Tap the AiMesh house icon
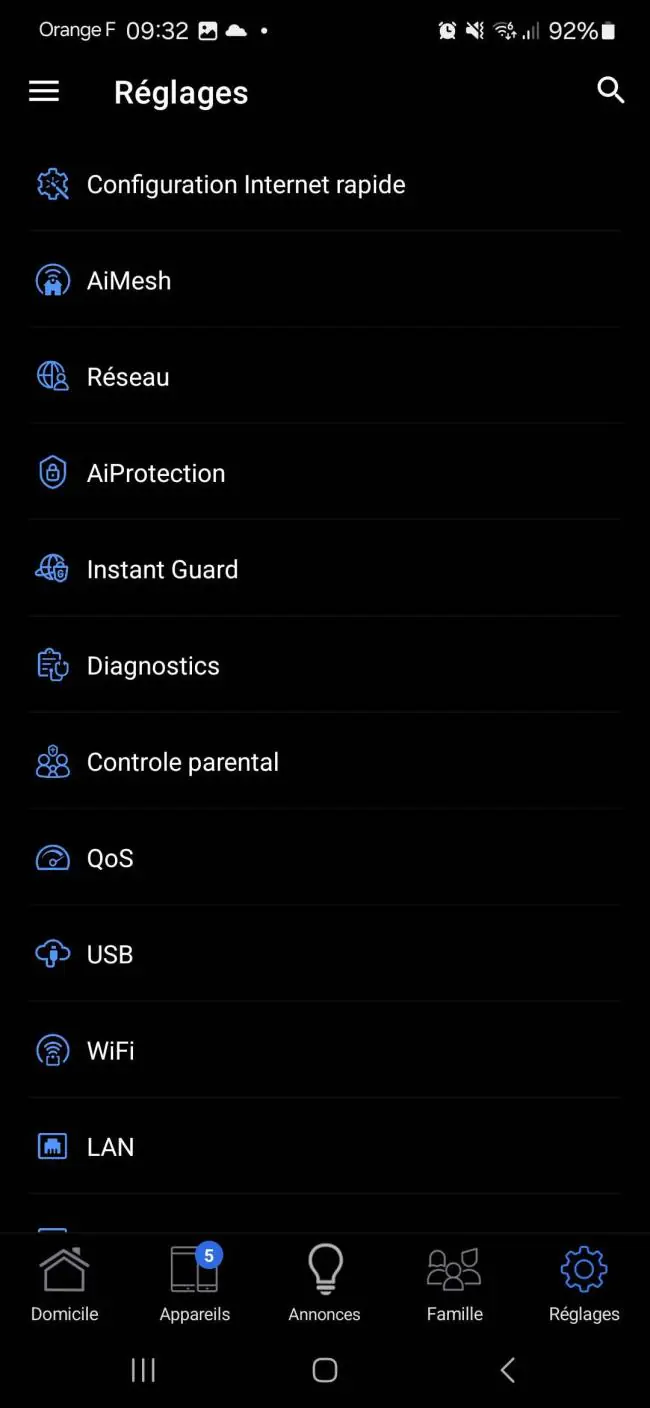Image resolution: width=650 pixels, height=1408 pixels. click(52, 281)
